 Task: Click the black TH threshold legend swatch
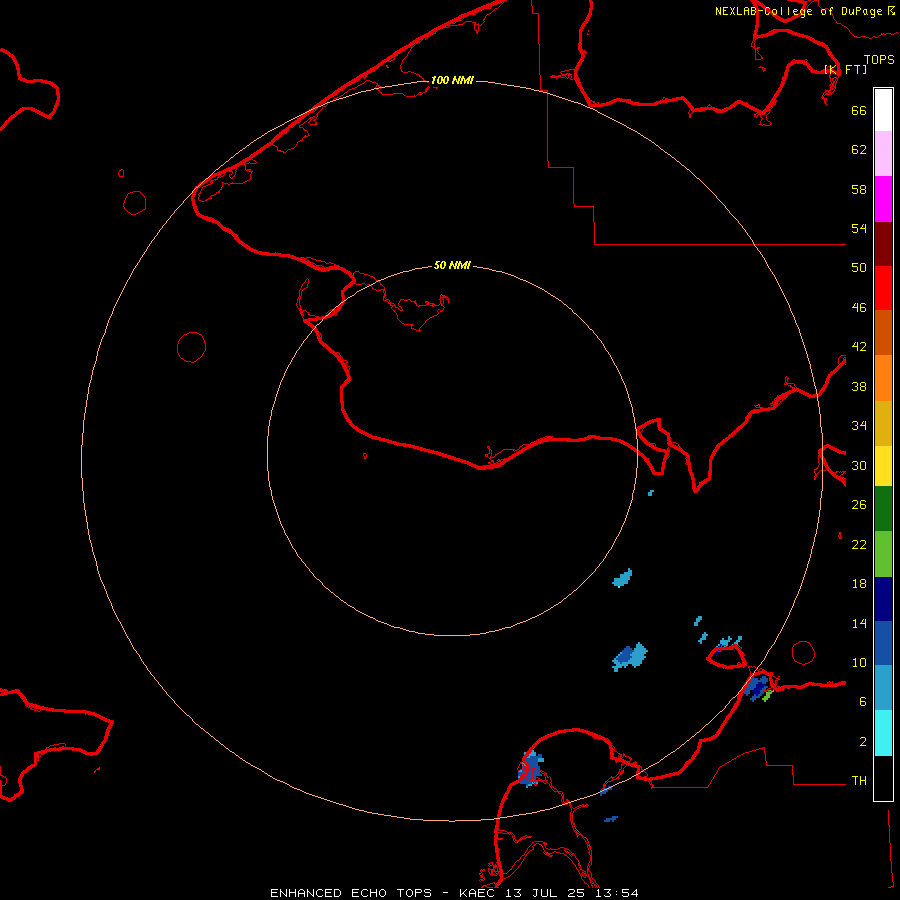pyautogui.click(x=883, y=778)
